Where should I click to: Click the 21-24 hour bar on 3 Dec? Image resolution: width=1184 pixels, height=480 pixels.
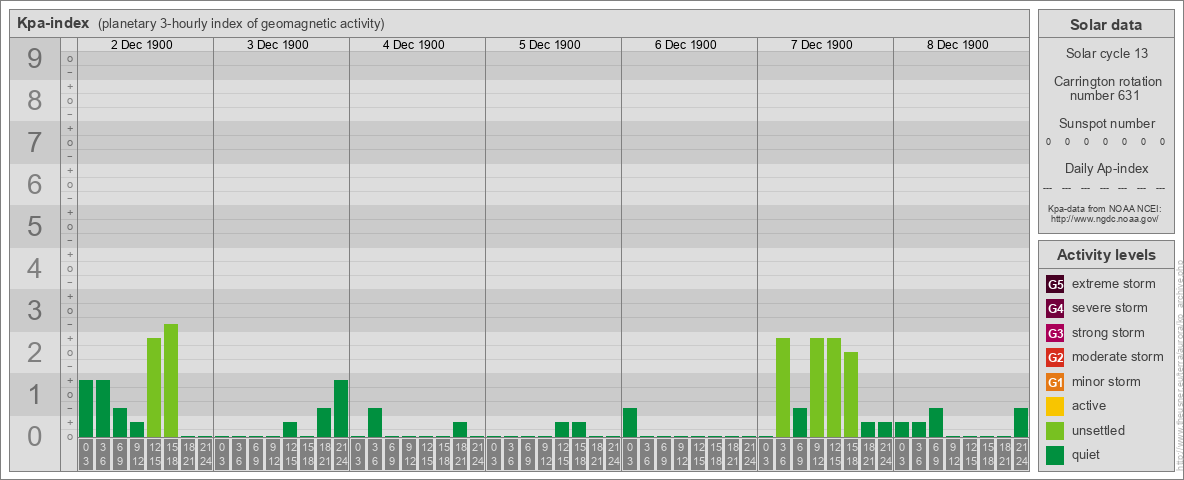coord(341,408)
